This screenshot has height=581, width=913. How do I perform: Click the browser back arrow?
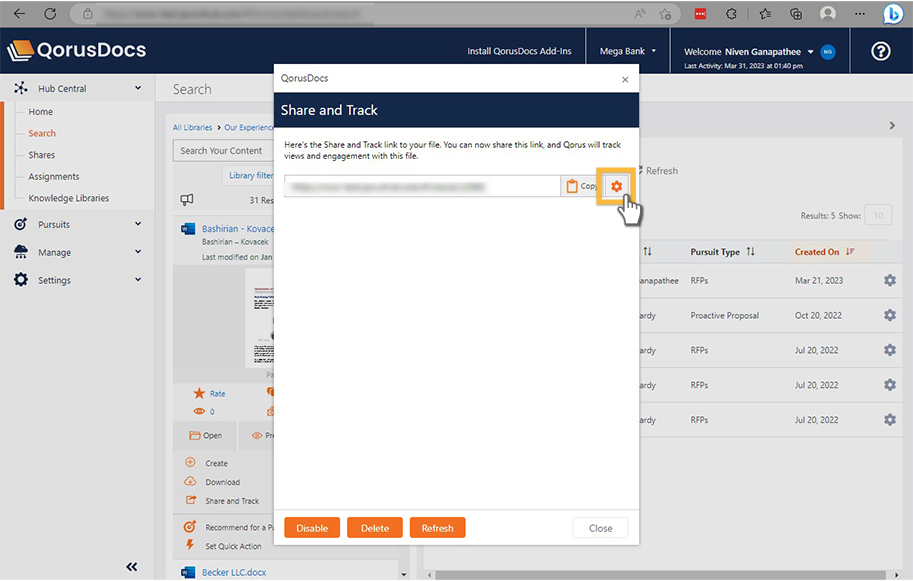19,14
